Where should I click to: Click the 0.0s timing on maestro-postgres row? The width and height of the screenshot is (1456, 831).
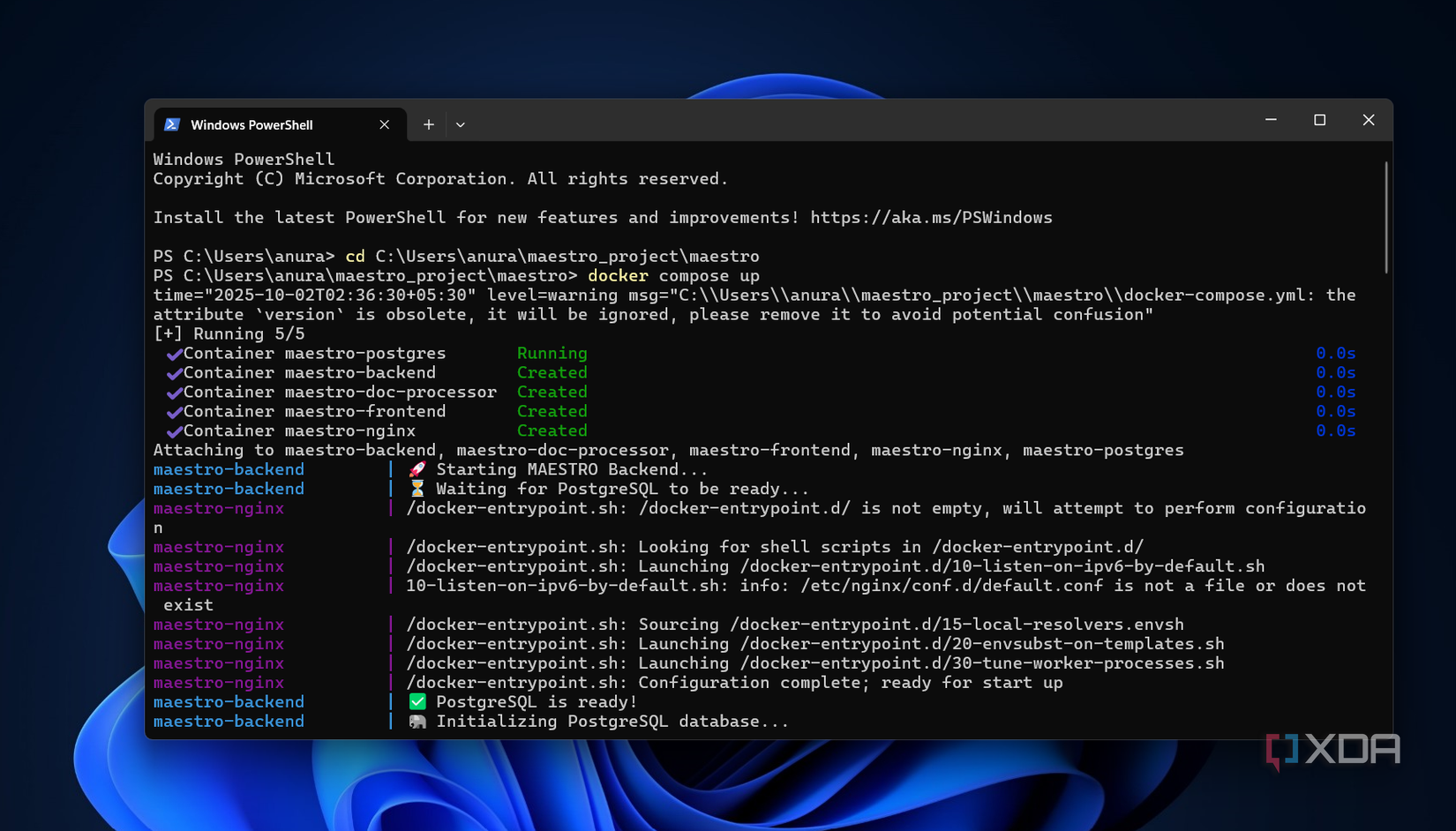[1336, 353]
